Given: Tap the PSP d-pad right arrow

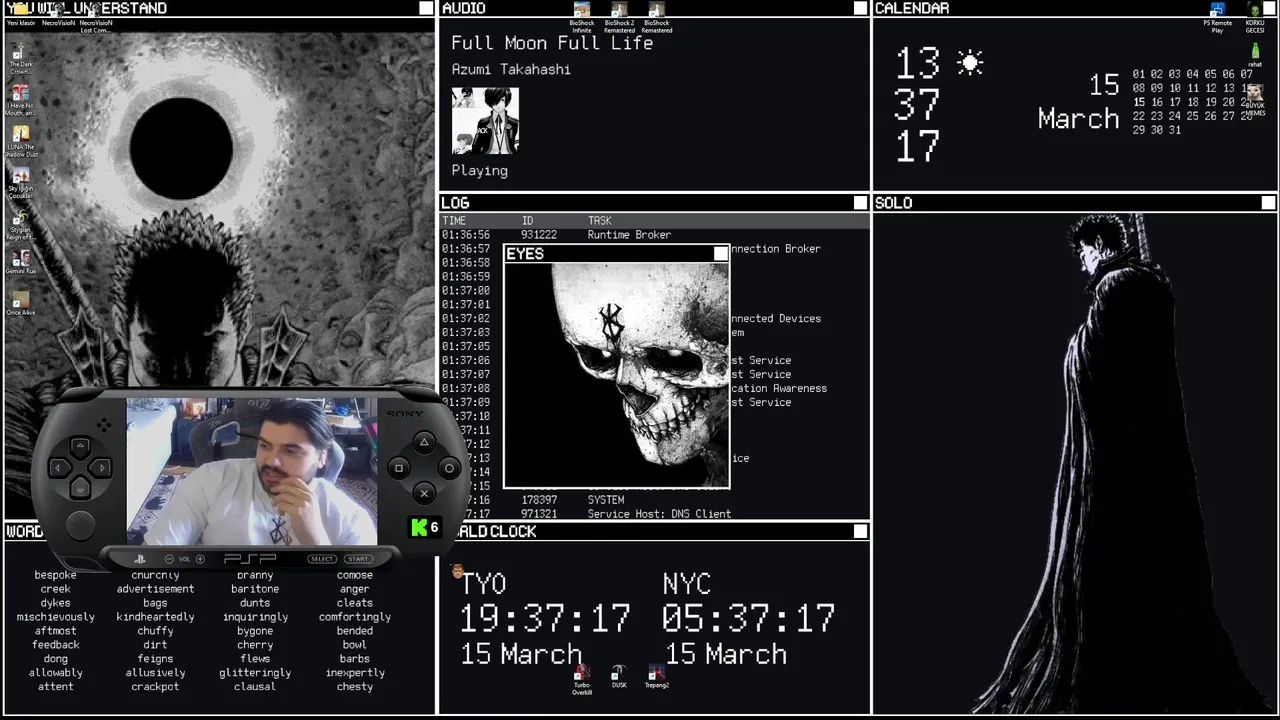Looking at the screenshot, I should [x=101, y=467].
